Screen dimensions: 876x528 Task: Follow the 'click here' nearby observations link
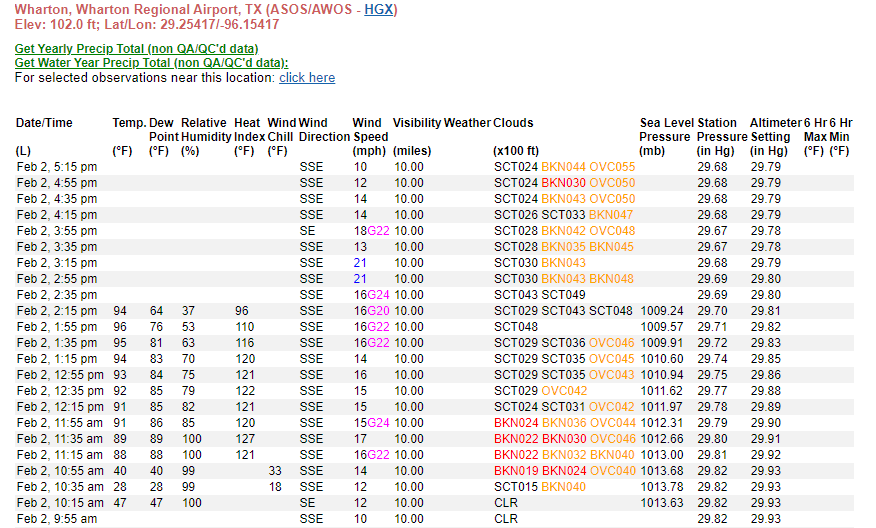tap(307, 77)
